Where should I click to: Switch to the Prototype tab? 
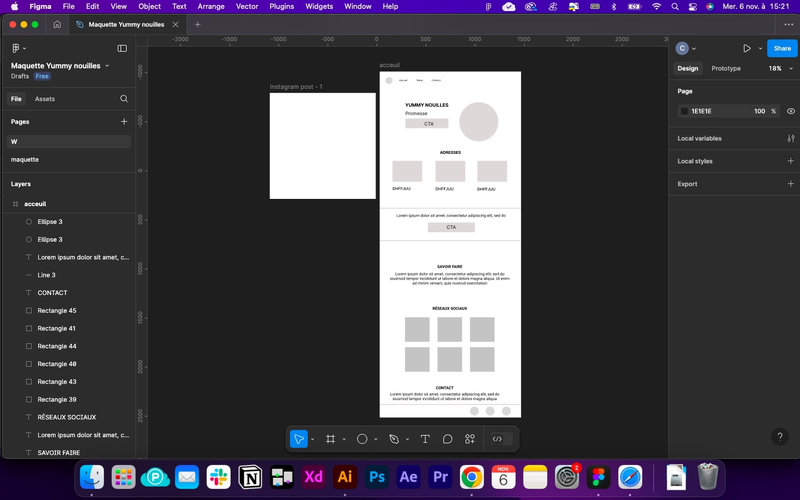click(726, 68)
